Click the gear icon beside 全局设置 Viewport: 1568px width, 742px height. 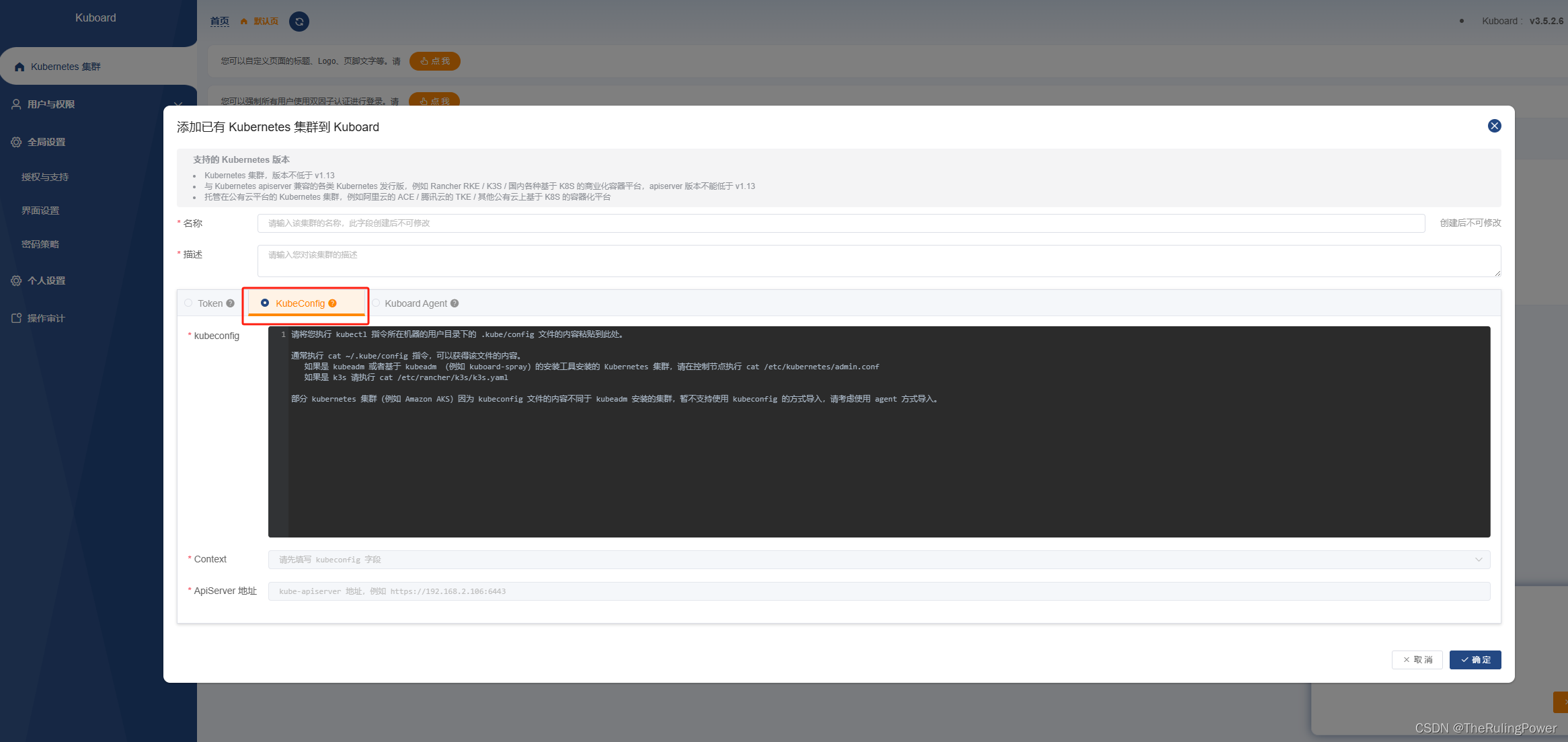coord(16,142)
